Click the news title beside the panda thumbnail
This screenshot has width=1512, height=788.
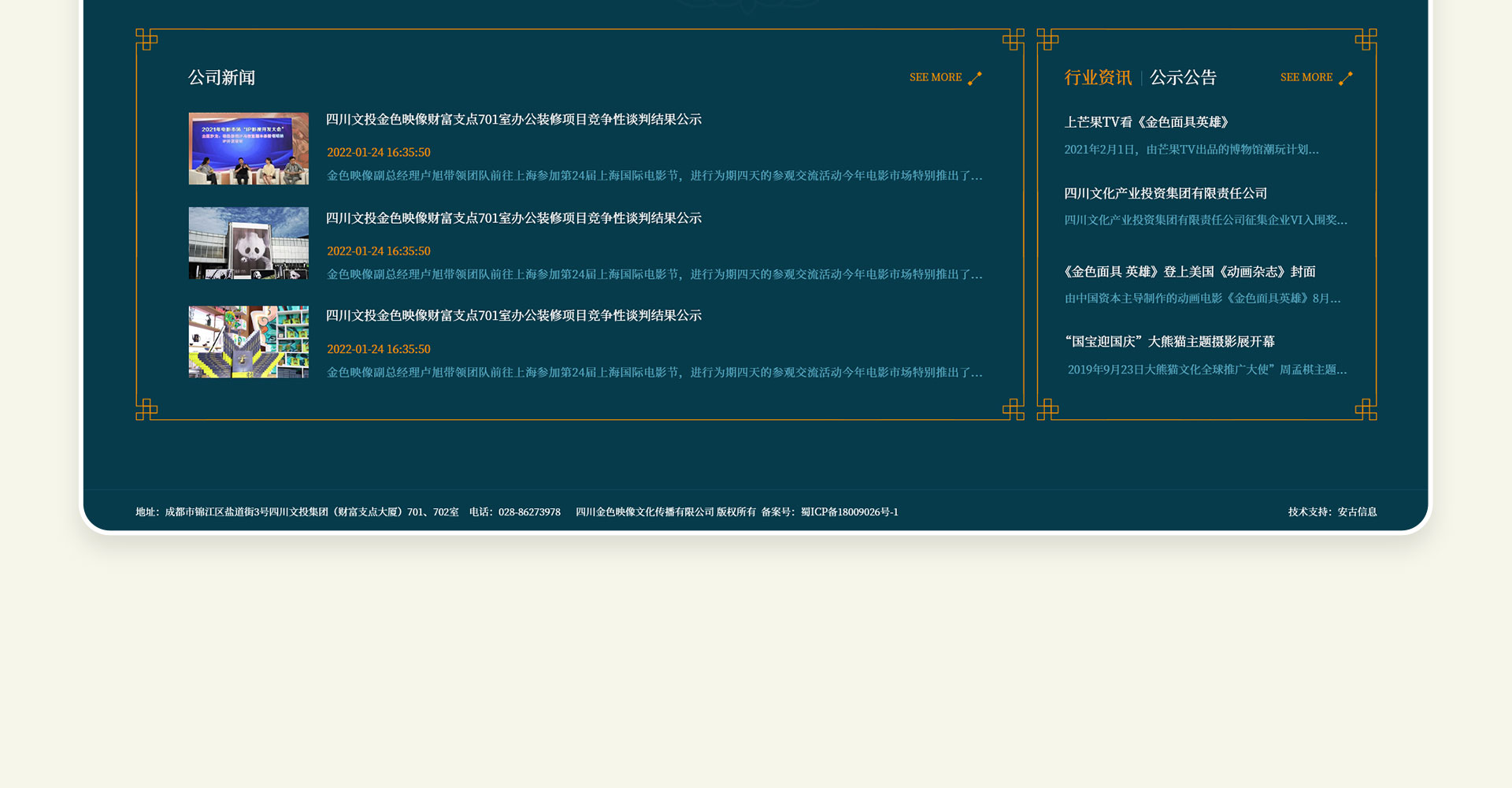coord(513,218)
